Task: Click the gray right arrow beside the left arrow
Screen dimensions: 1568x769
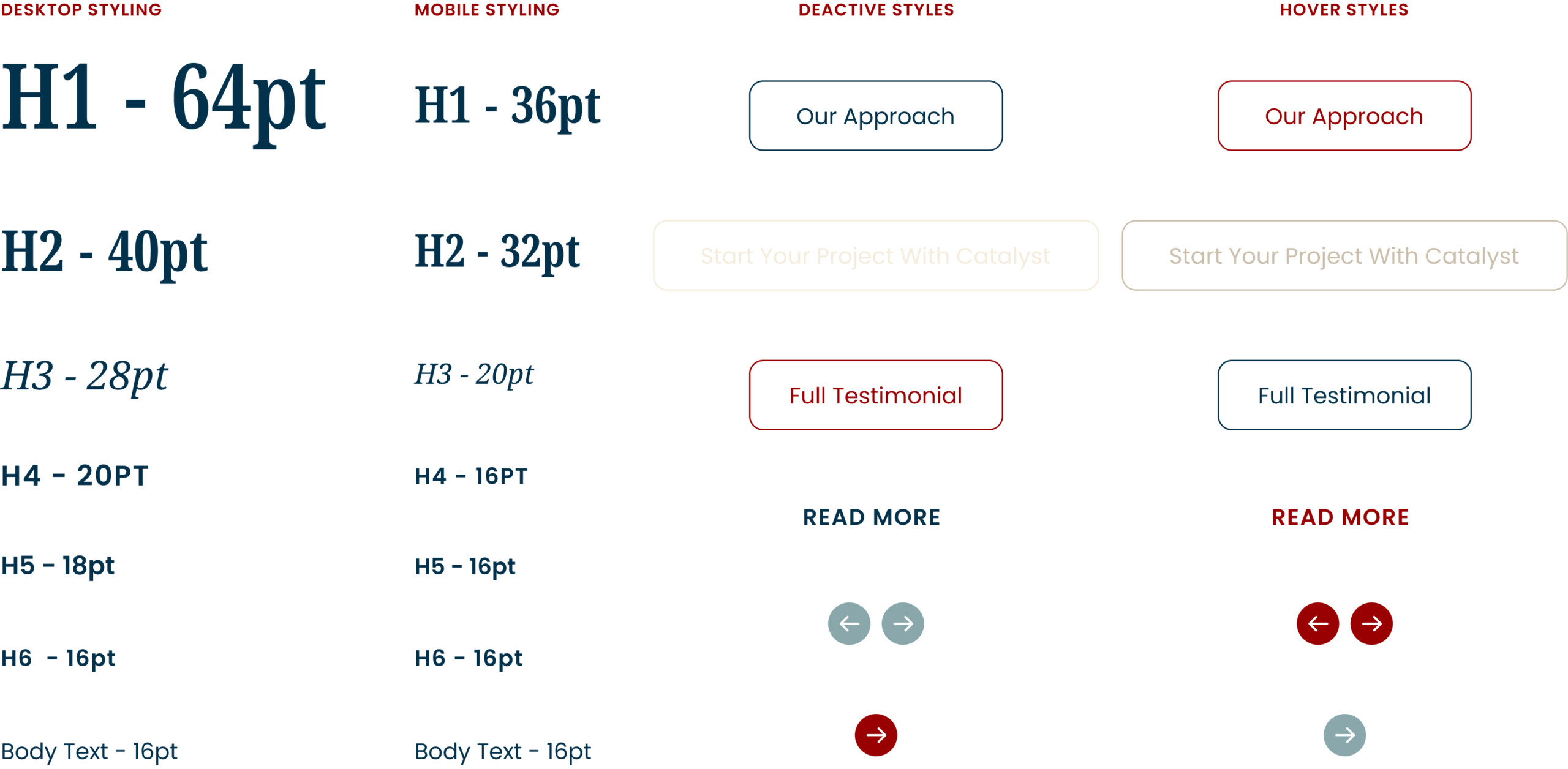Action: [902, 623]
